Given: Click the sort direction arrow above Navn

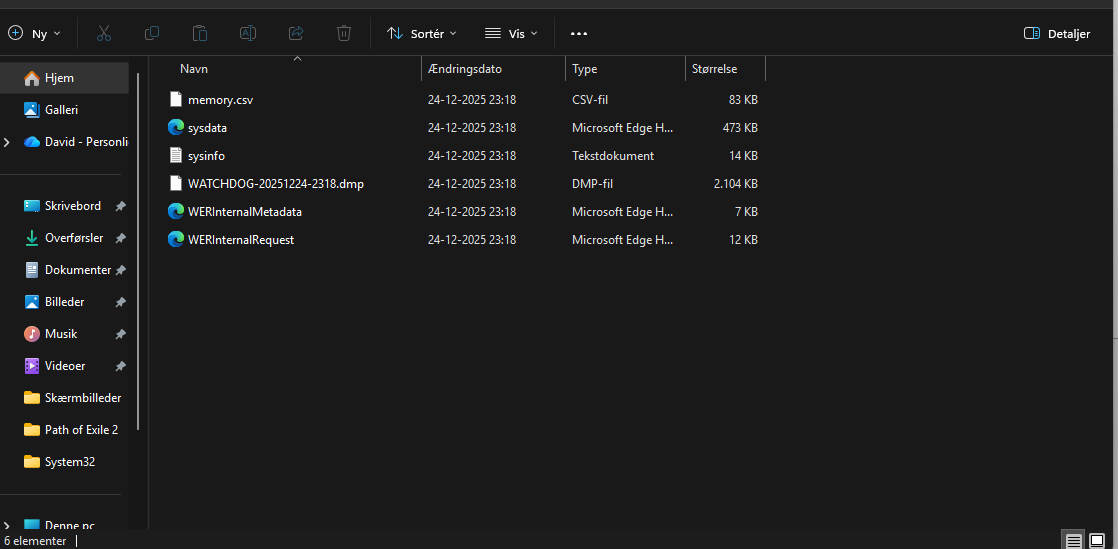Looking at the screenshot, I should 297,58.
